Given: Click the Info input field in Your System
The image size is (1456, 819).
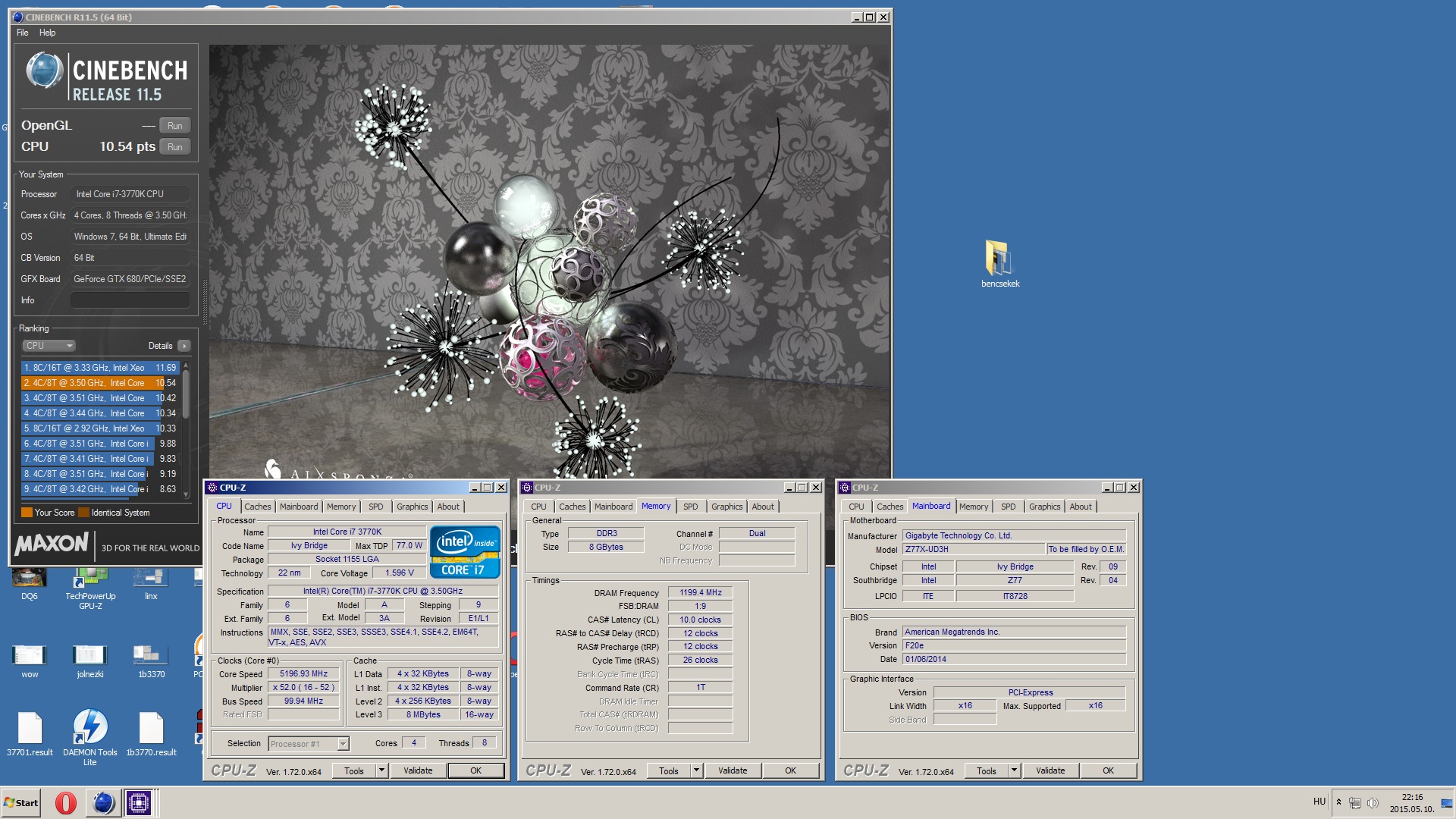Looking at the screenshot, I should (x=130, y=300).
